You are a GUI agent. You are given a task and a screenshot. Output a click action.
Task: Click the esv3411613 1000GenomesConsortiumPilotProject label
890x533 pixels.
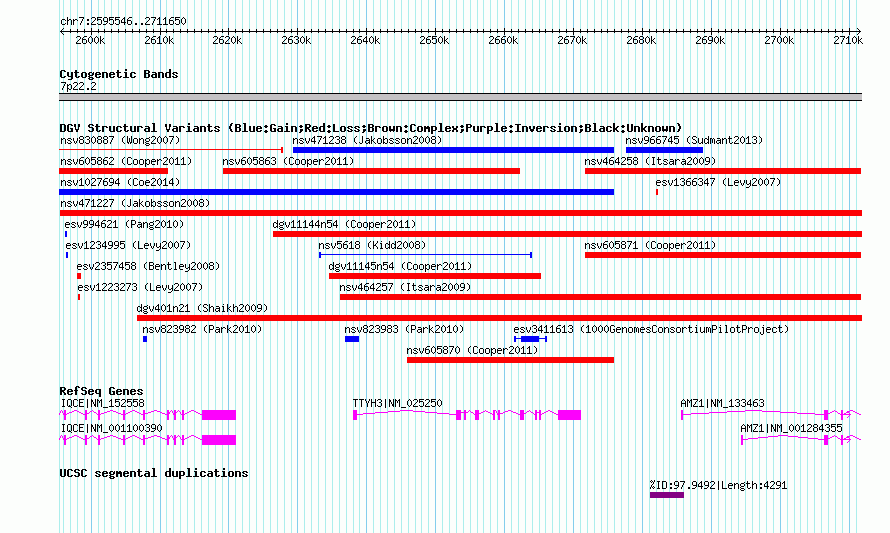[x=651, y=329]
